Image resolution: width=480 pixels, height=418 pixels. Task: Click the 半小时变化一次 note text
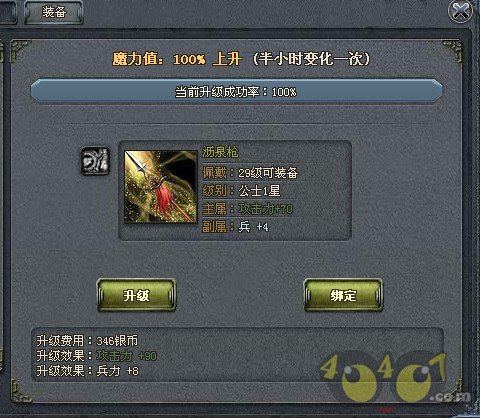[311, 59]
